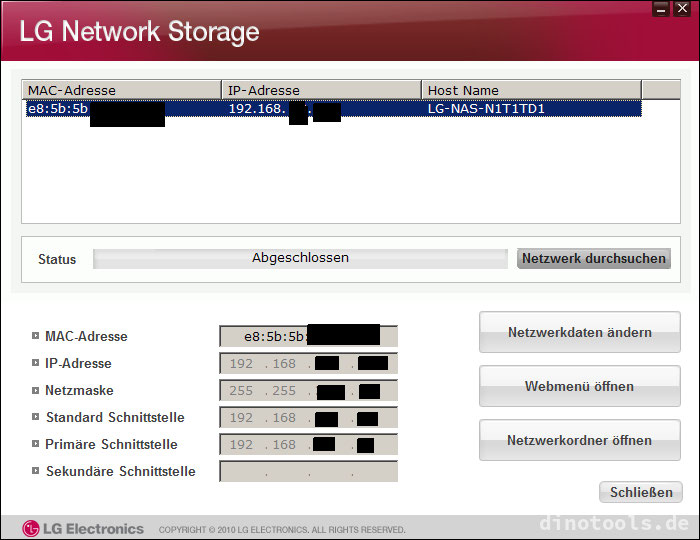Click the Netzmaske label text
Image resolution: width=700 pixels, height=540 pixels.
tap(79, 390)
